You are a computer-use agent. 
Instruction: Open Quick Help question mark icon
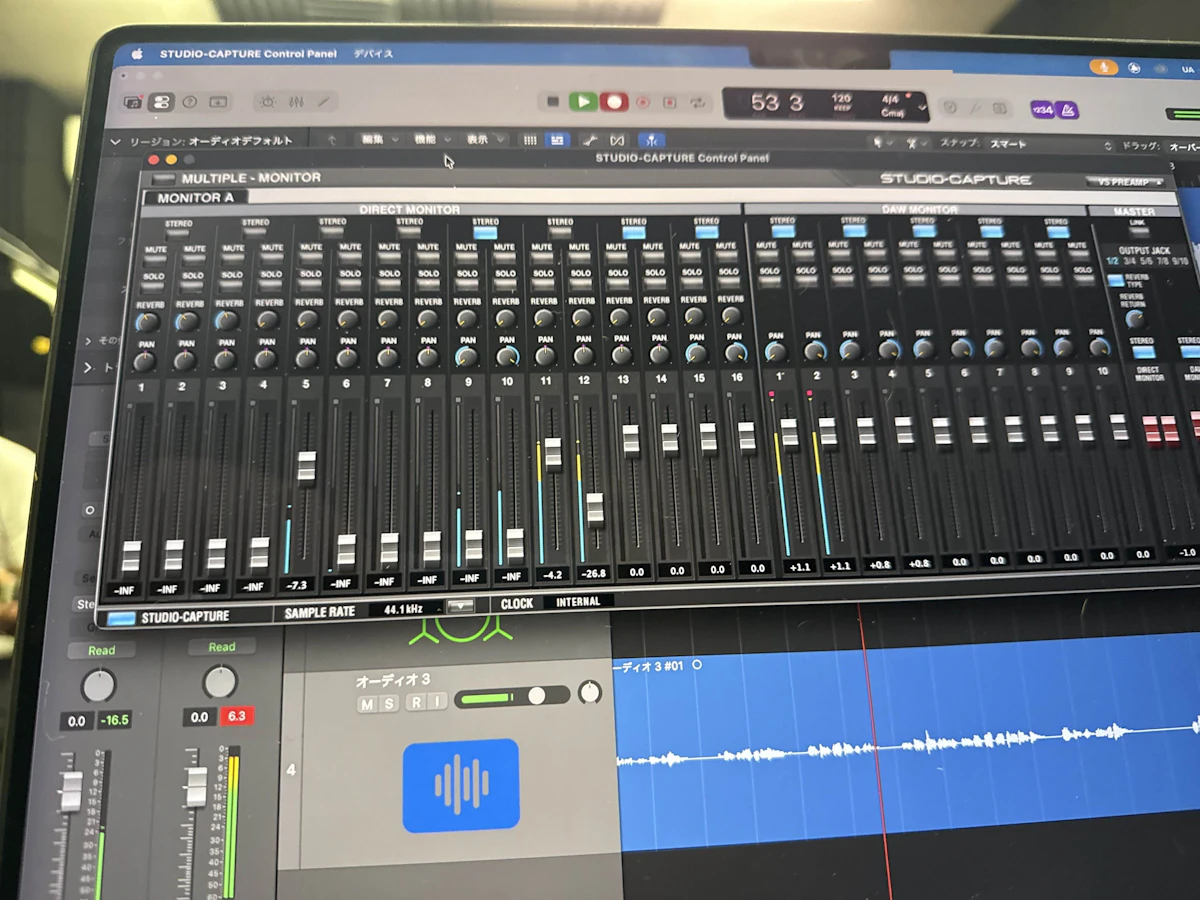[x=189, y=102]
